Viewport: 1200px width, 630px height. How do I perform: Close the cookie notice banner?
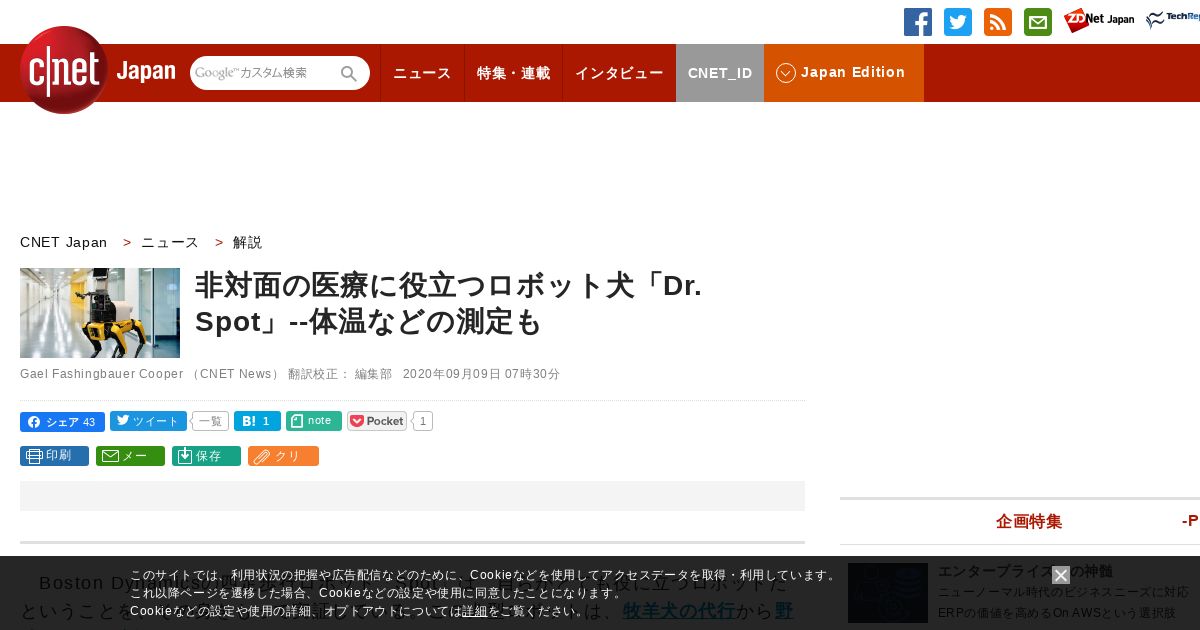[x=1061, y=575]
